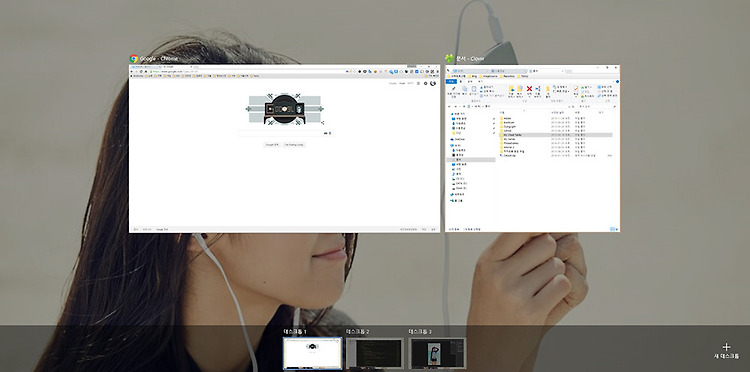Click the share icon beside the Google doodle
This screenshot has width=750, height=372.
coord(322,123)
